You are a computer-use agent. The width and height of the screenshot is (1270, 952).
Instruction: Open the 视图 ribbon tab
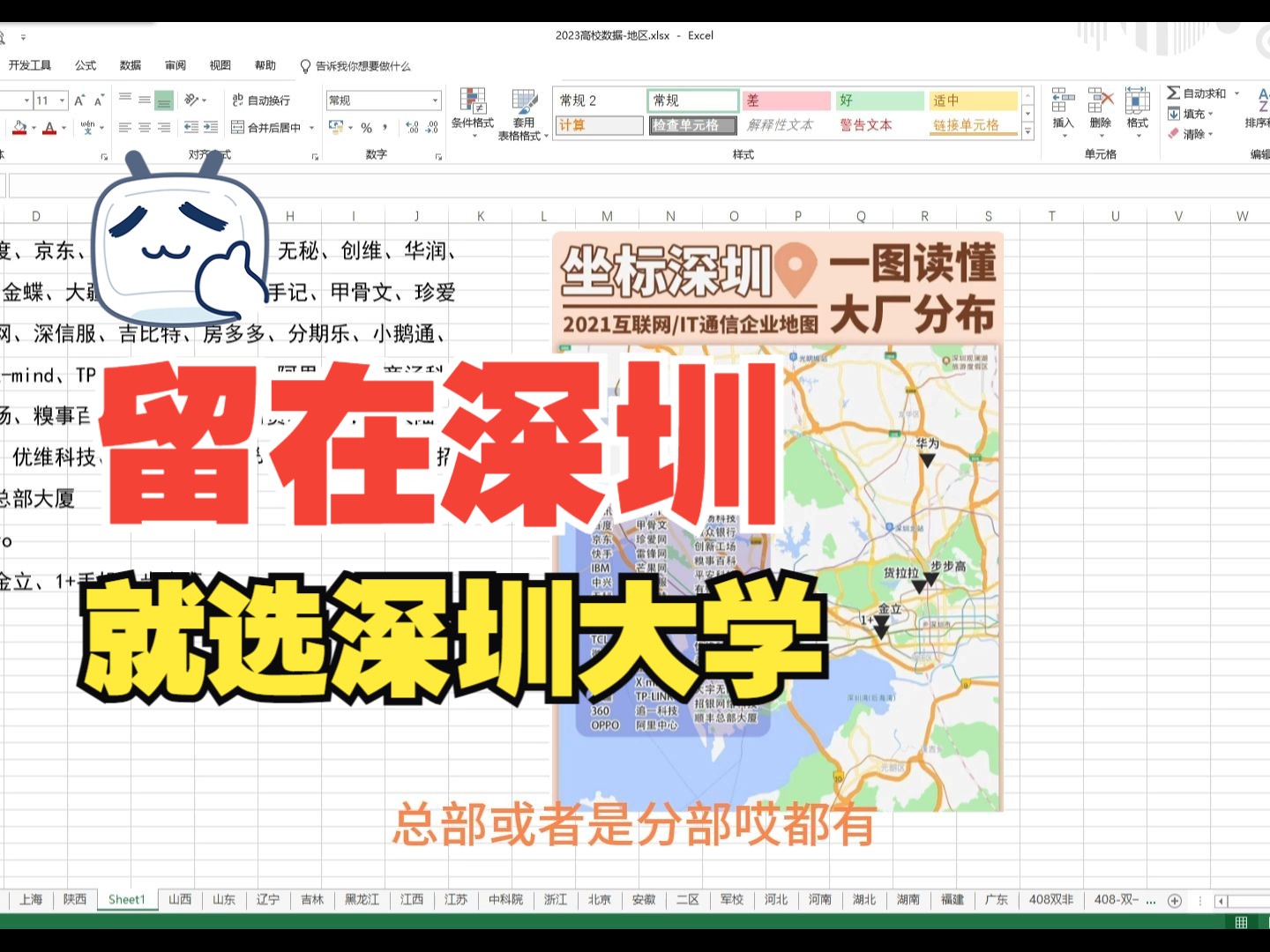(220, 65)
